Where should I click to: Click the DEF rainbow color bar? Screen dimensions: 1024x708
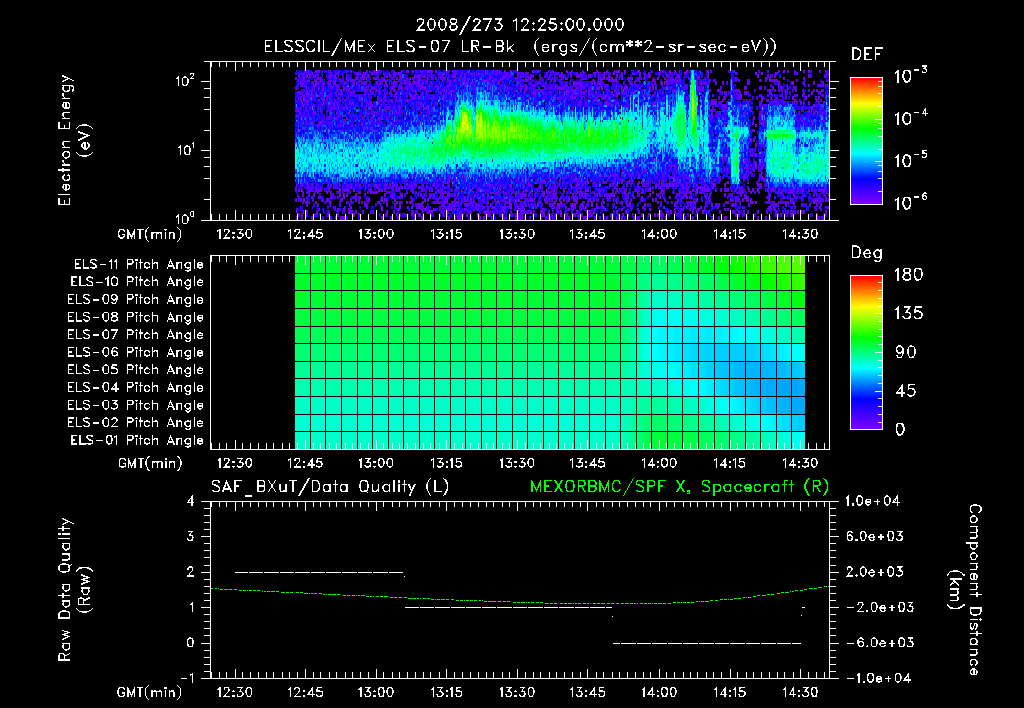coord(867,141)
